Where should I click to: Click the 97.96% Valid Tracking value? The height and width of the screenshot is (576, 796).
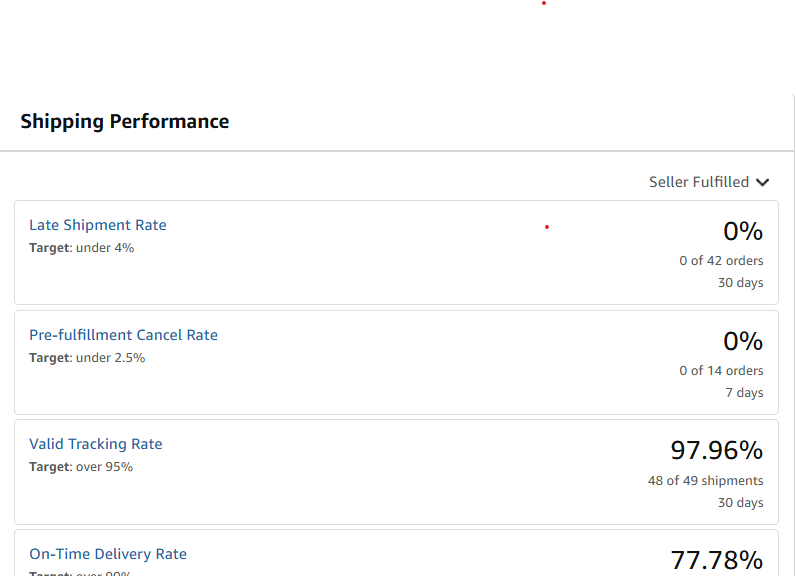point(717,450)
